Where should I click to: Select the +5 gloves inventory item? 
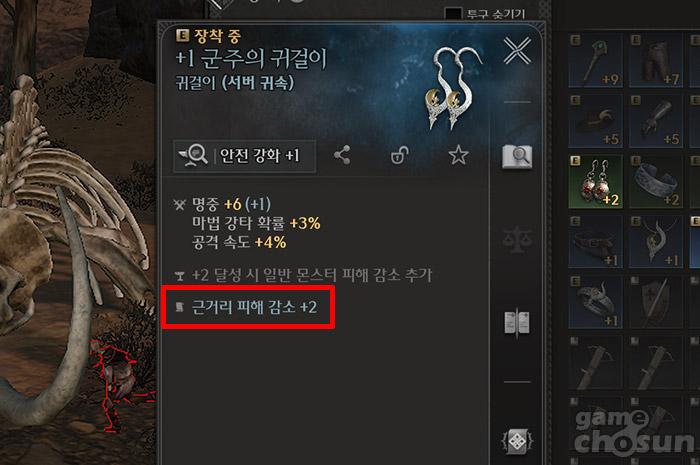(656, 120)
